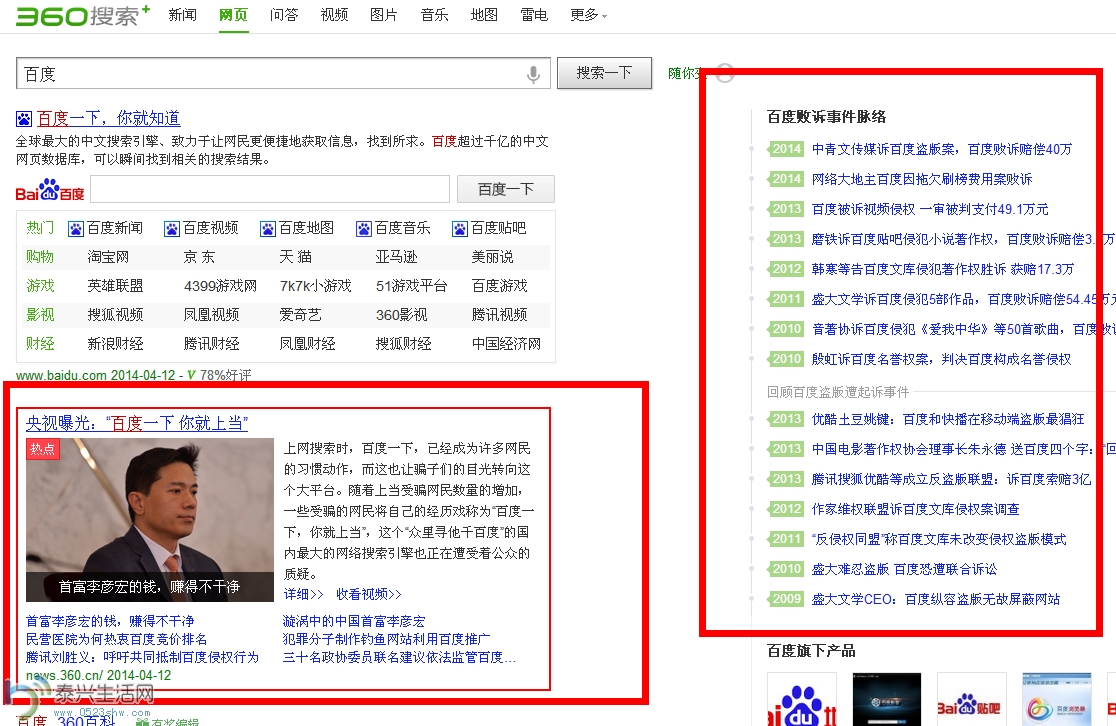Open the 百度一下，你就知道 result link
Image resolution: width=1116 pixels, height=726 pixels.
(x=108, y=118)
